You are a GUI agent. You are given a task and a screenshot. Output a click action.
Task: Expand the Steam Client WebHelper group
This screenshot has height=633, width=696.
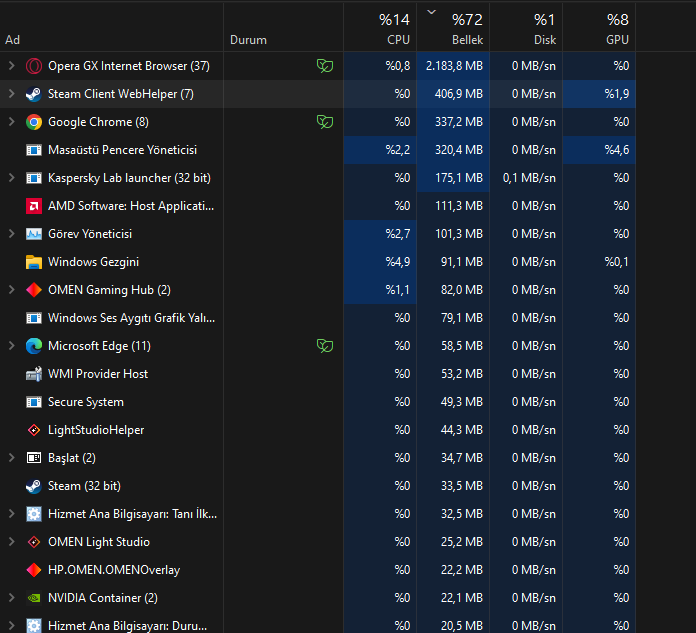click(x=12, y=94)
